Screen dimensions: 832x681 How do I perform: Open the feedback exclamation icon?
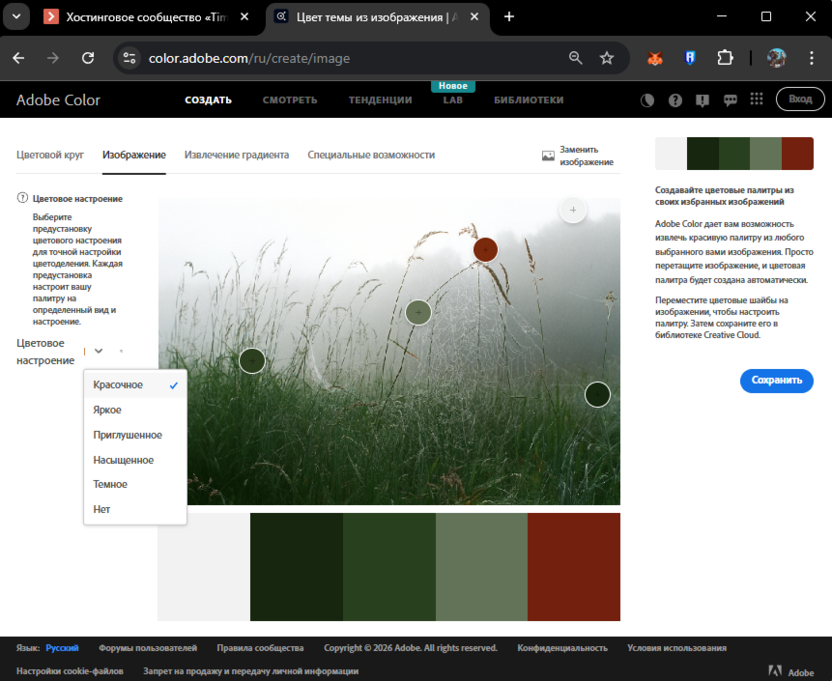tap(703, 99)
